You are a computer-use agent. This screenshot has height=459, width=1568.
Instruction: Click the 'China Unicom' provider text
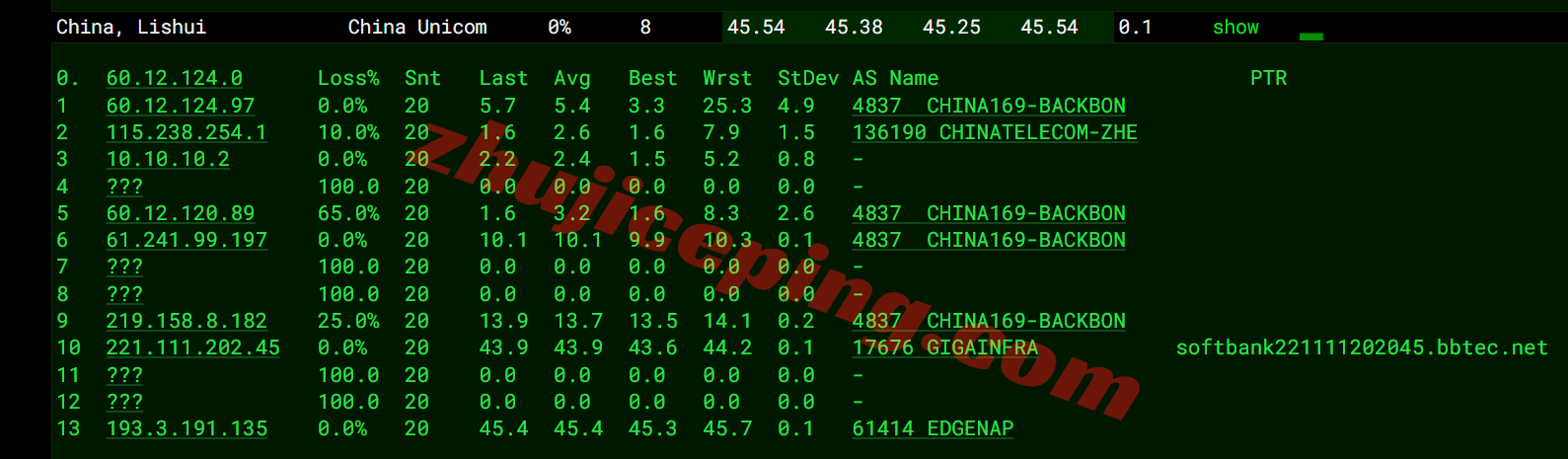[417, 28]
